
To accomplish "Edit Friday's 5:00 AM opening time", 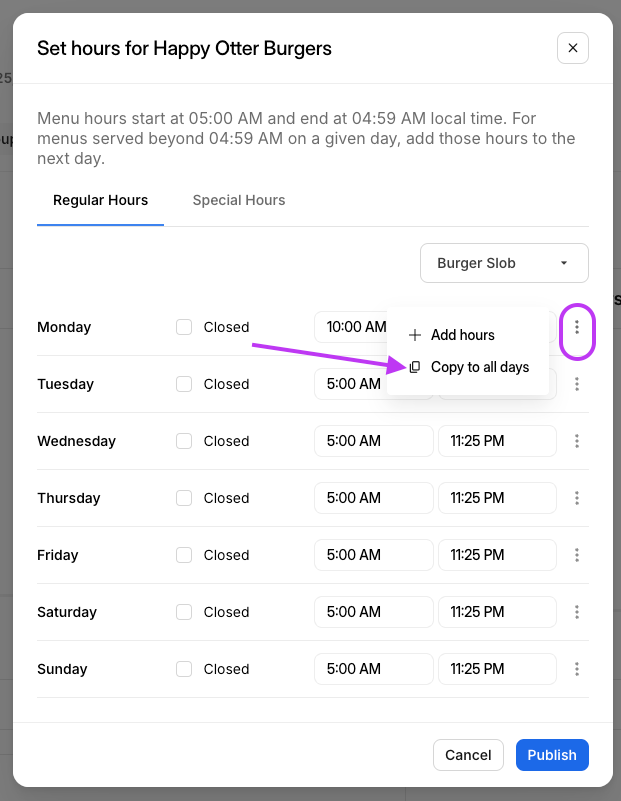I will tap(373, 555).
